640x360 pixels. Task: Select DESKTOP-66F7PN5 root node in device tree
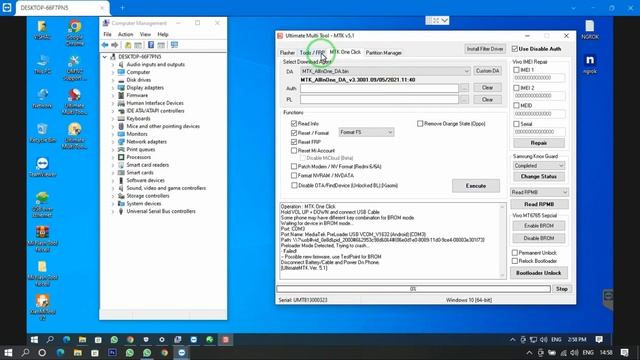pos(140,57)
